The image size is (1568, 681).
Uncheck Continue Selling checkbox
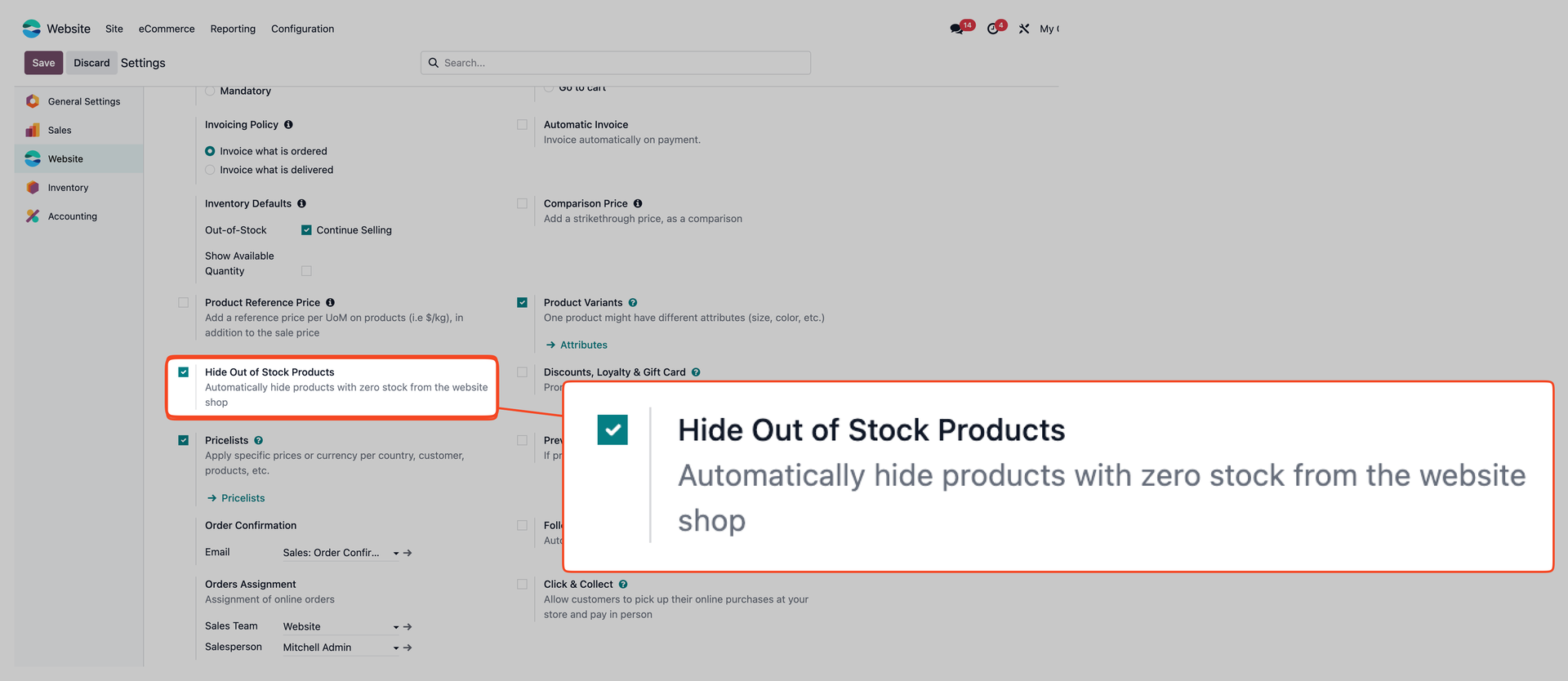click(306, 230)
